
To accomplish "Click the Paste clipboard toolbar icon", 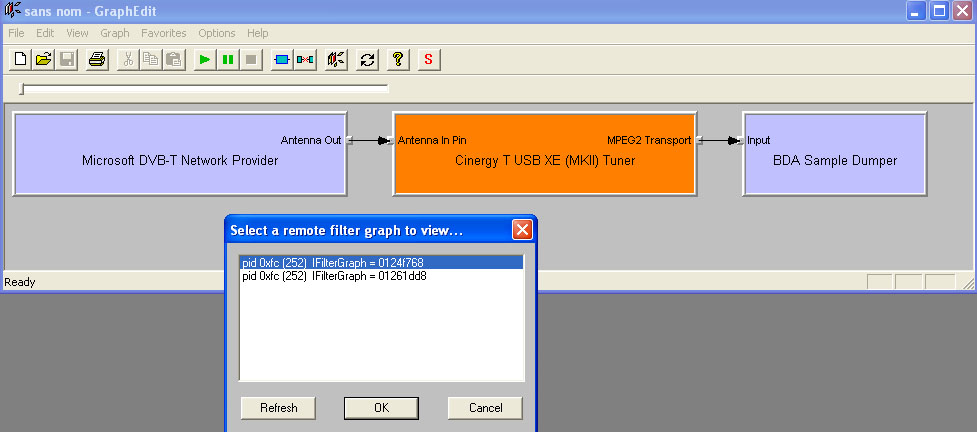I will [174, 60].
